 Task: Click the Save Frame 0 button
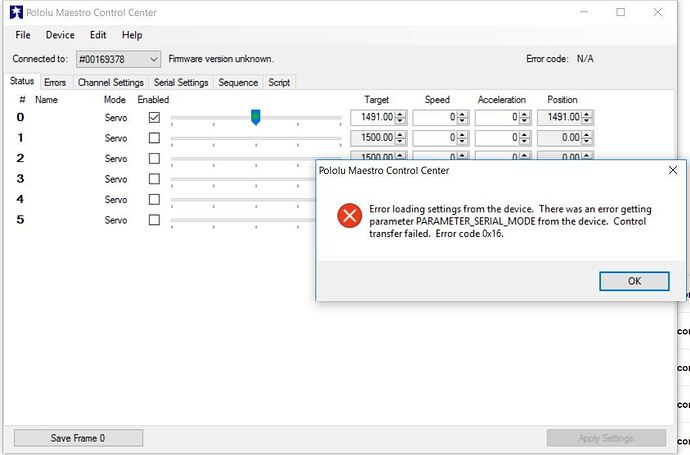(x=78, y=438)
